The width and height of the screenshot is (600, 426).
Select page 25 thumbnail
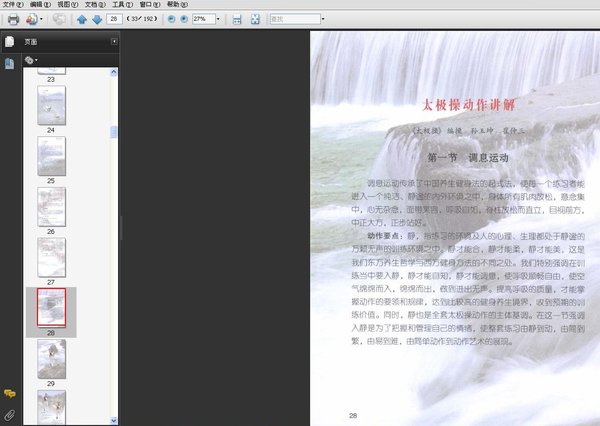51,156
